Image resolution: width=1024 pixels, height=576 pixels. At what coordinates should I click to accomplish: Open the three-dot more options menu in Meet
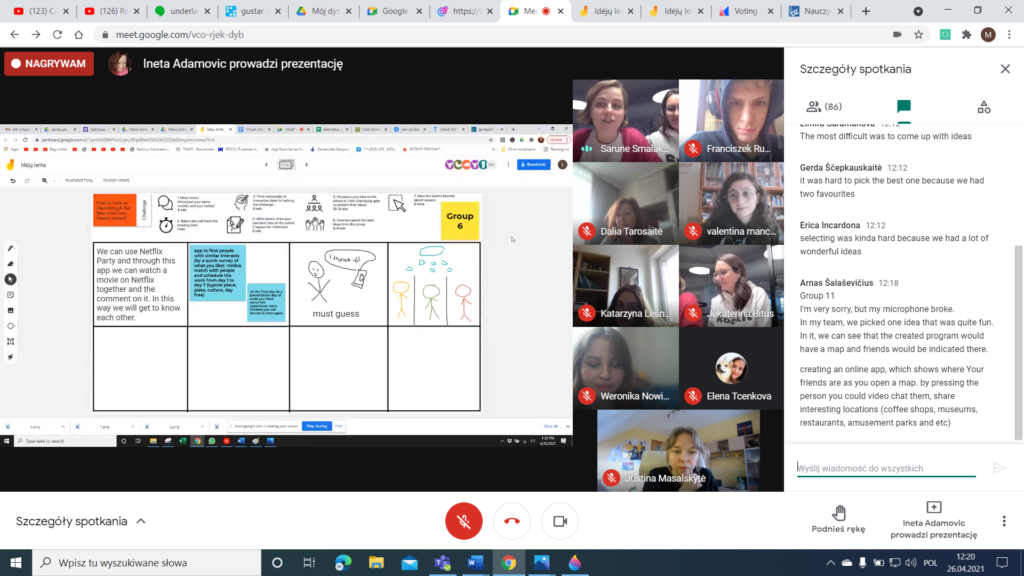[1004, 521]
